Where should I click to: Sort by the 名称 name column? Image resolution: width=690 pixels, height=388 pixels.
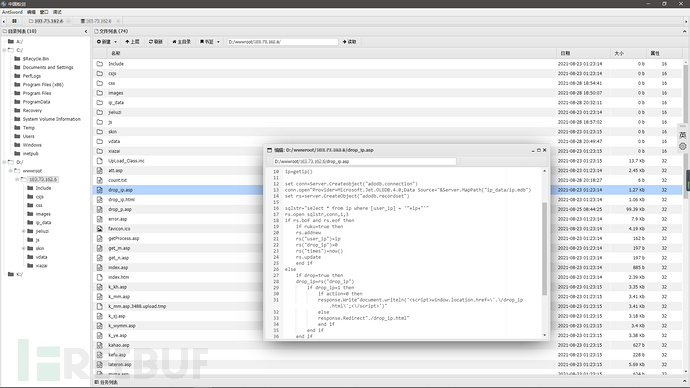(x=116, y=53)
